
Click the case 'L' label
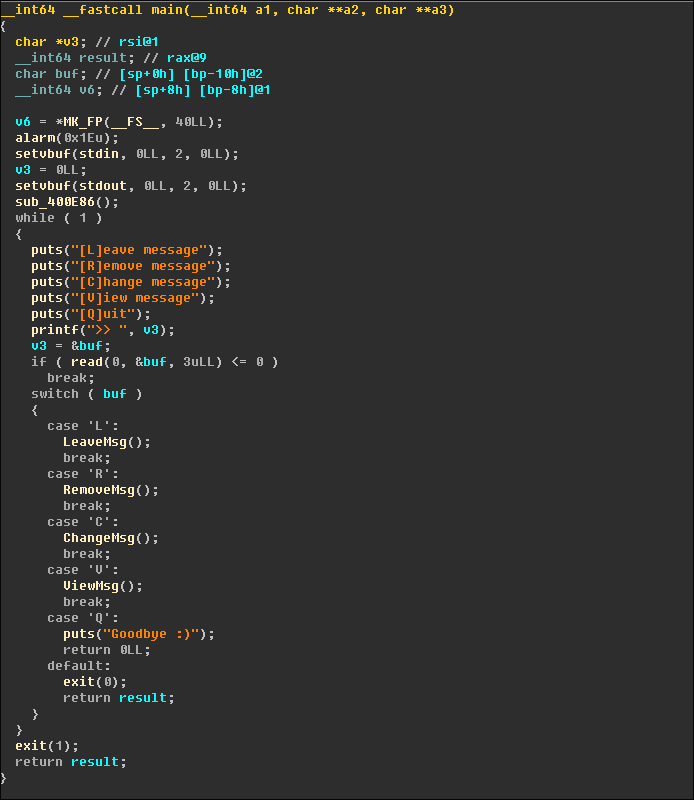(83, 426)
